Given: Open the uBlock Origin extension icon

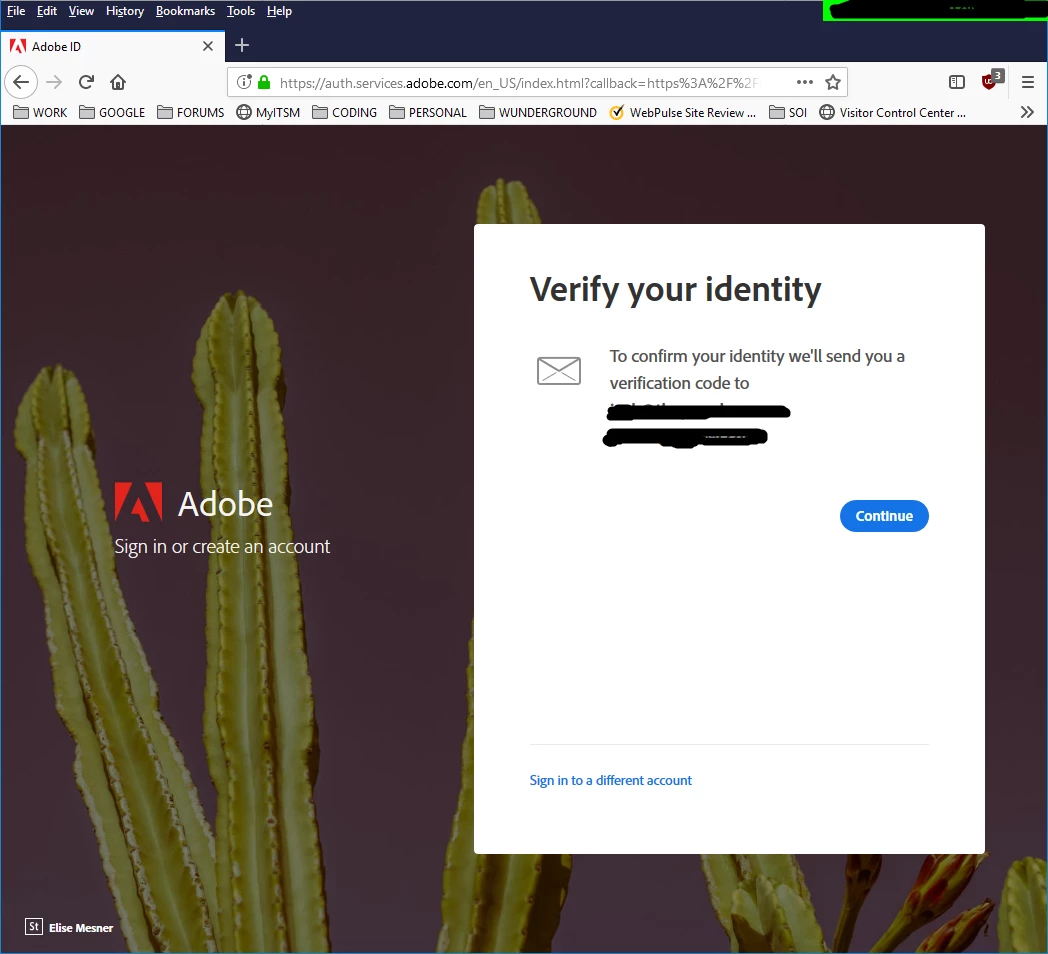Looking at the screenshot, I should (x=991, y=80).
